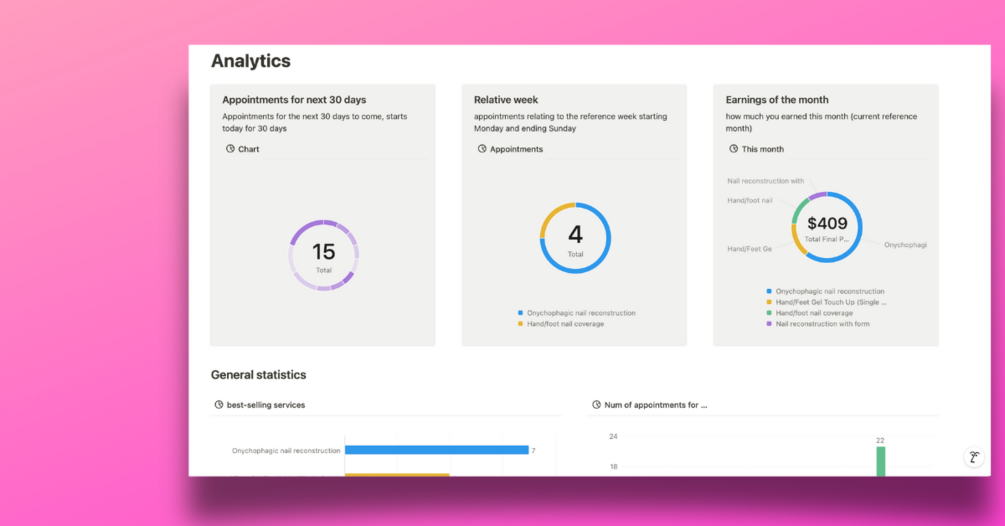Click Onychophagic nail reconstruction label in Relative week legend

click(581, 313)
